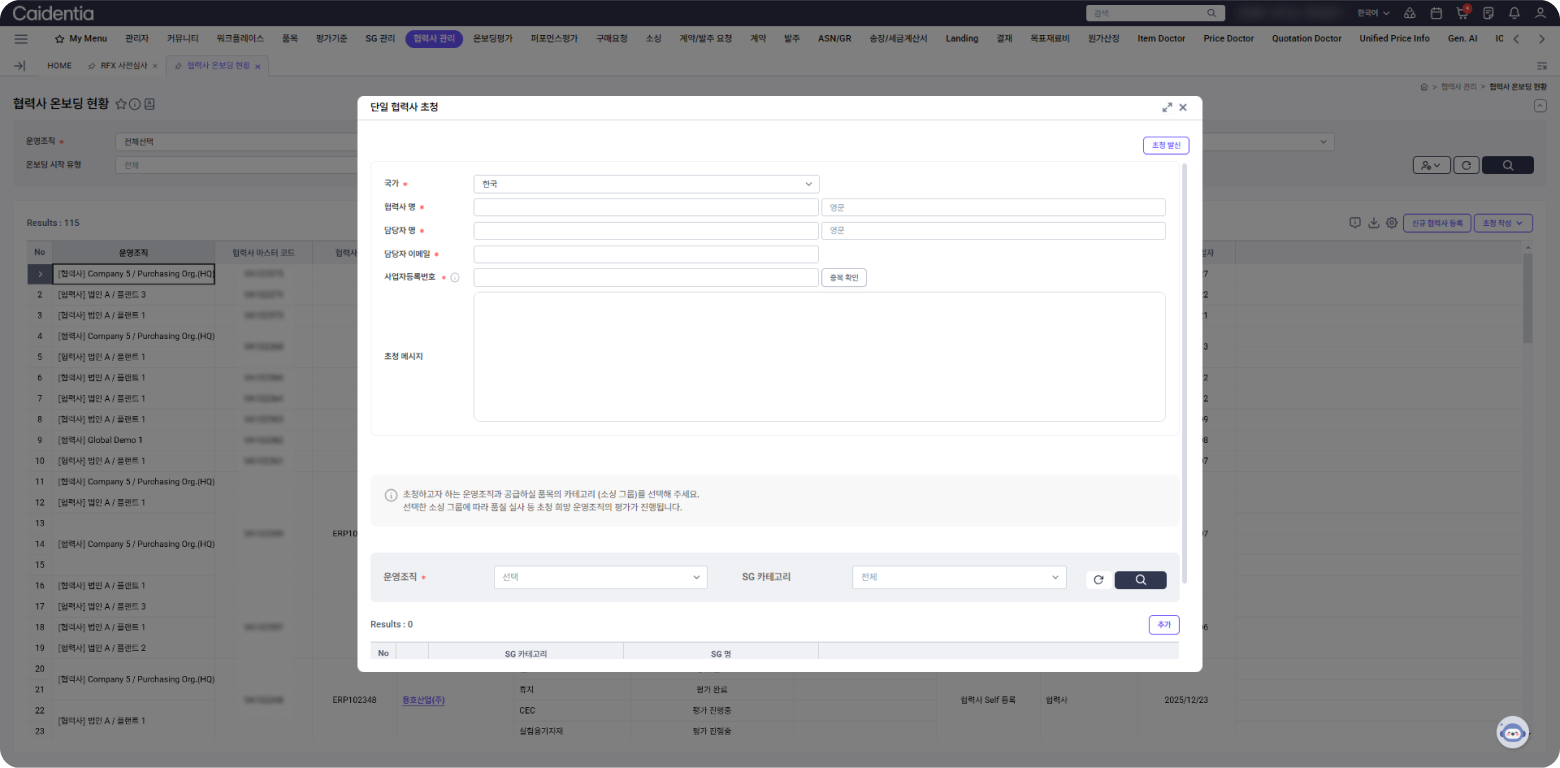
Task: Open the shopping cart in the top bar
Action: (x=1462, y=13)
